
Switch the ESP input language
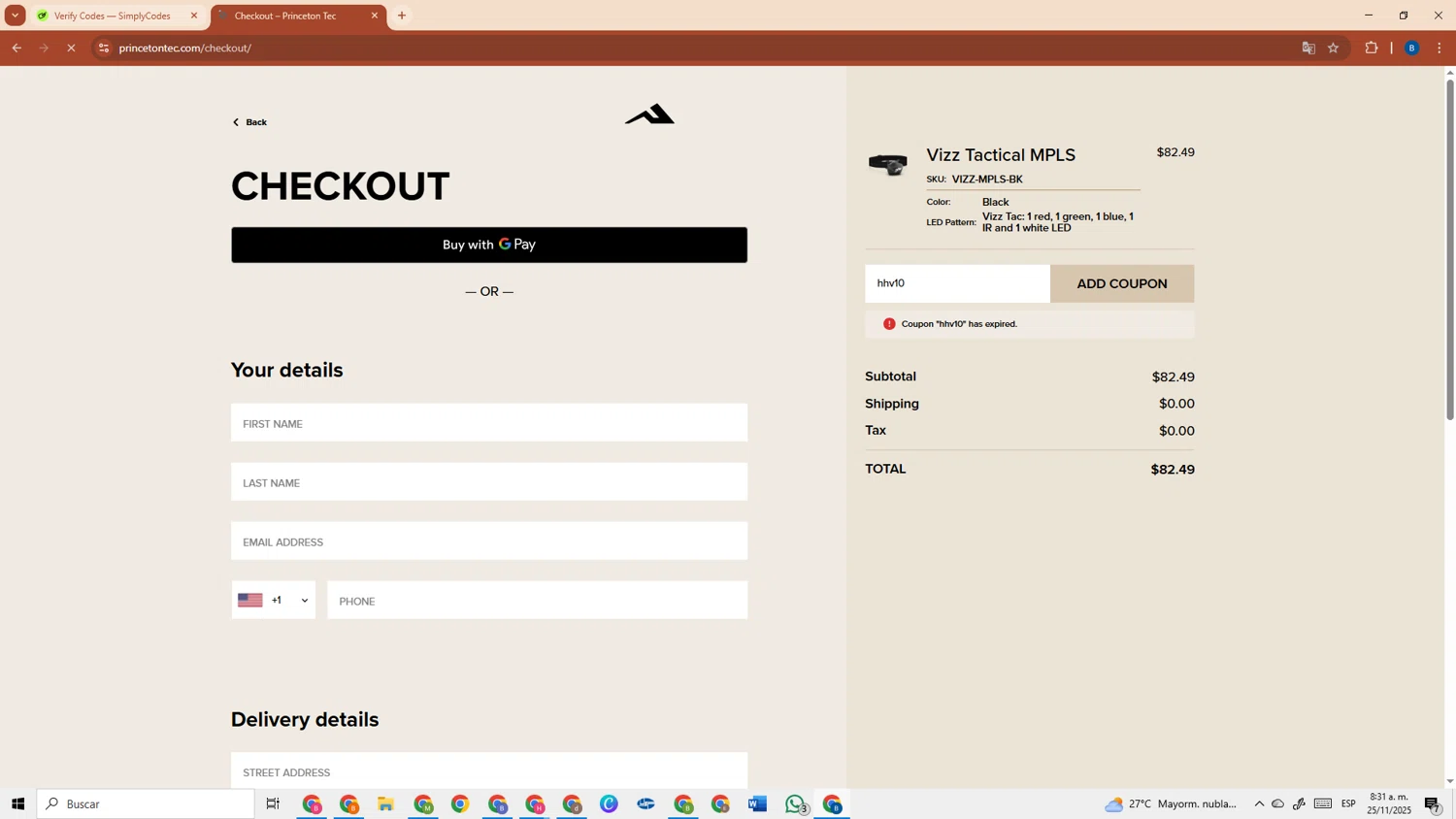point(1349,803)
